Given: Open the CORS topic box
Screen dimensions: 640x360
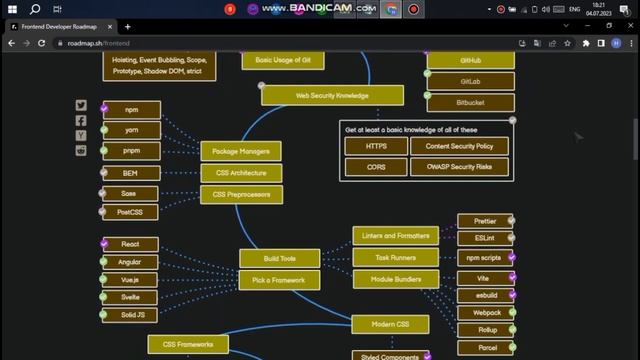Looking at the screenshot, I should click(x=376, y=167).
